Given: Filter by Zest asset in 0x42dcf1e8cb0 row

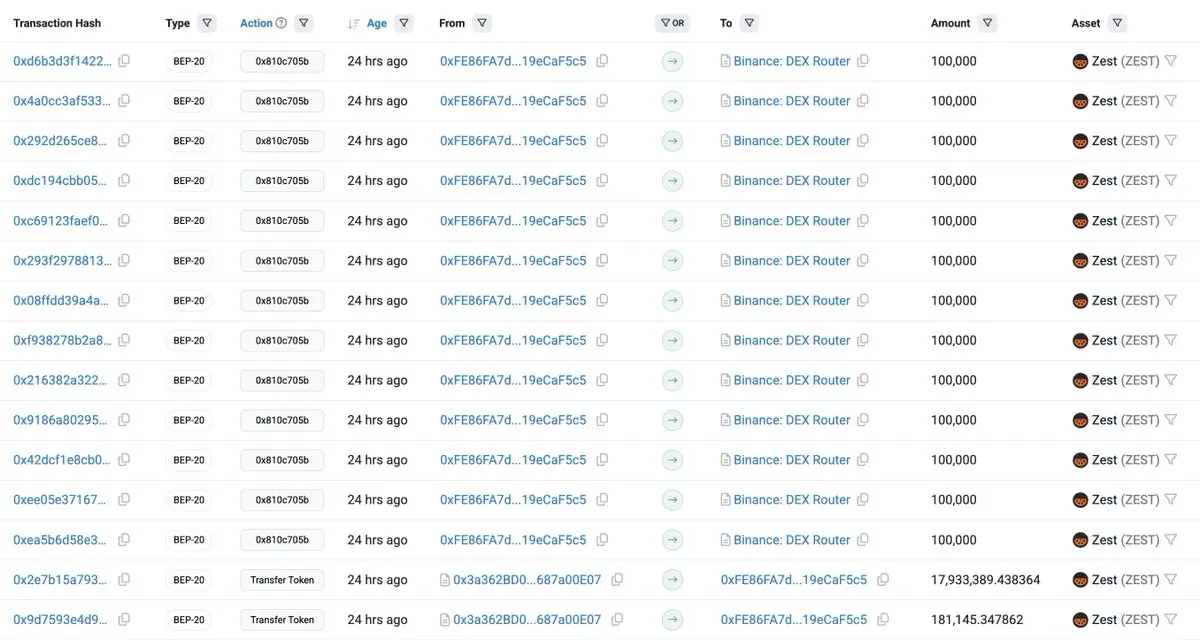Looking at the screenshot, I should point(1171,460).
